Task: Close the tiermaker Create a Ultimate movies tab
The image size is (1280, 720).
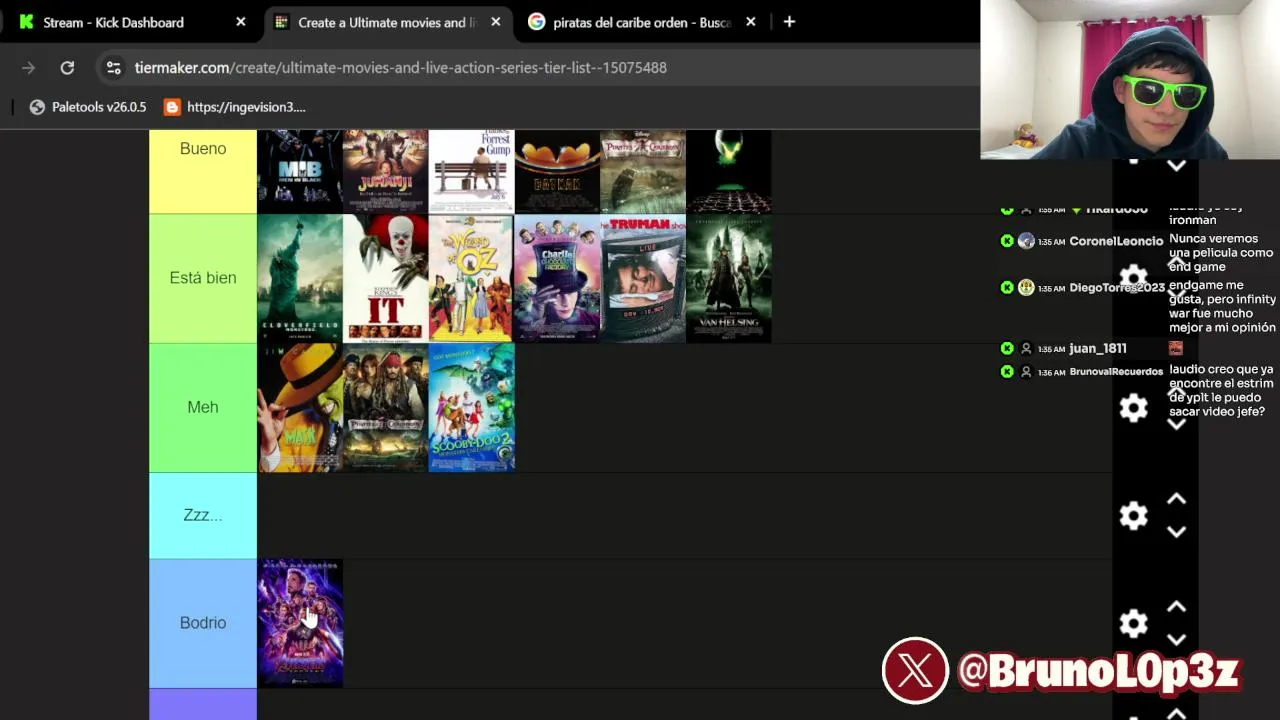Action: coord(495,21)
